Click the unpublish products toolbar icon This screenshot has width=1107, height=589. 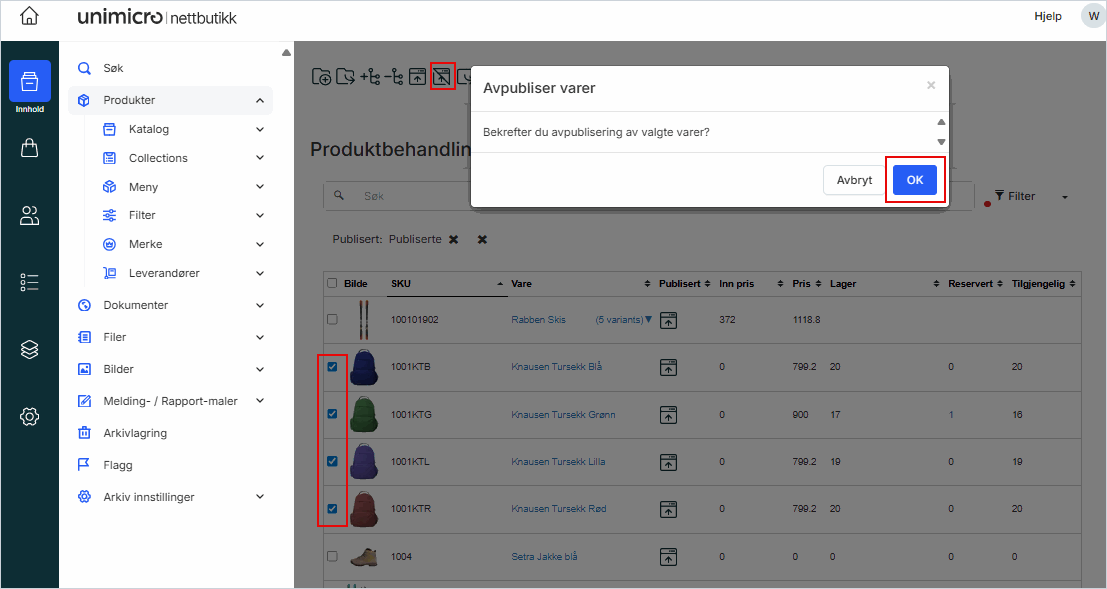(x=442, y=76)
